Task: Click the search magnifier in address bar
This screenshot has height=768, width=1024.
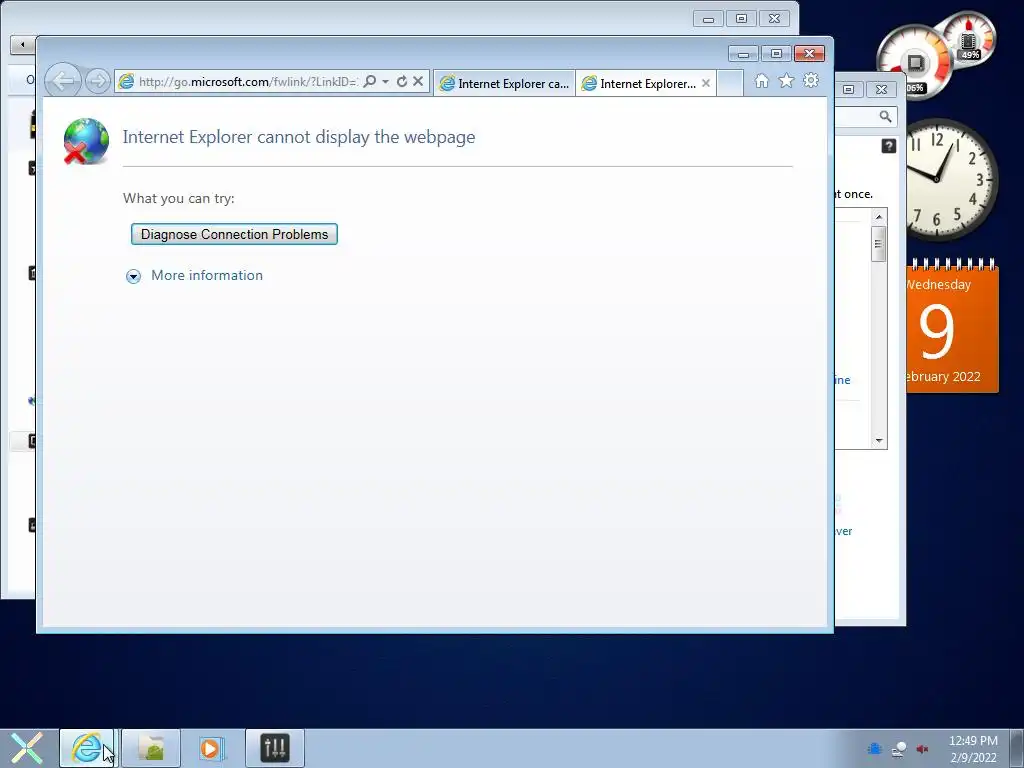Action: point(370,82)
